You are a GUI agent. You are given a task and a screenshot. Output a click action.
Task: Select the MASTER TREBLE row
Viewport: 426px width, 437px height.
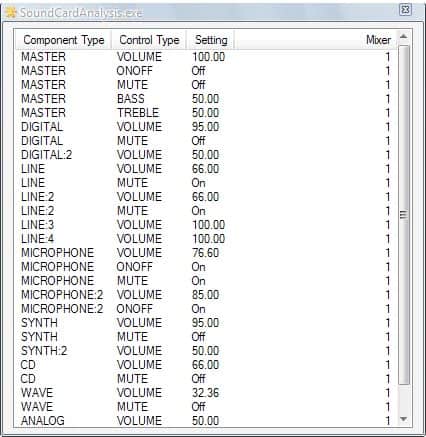[206, 113]
